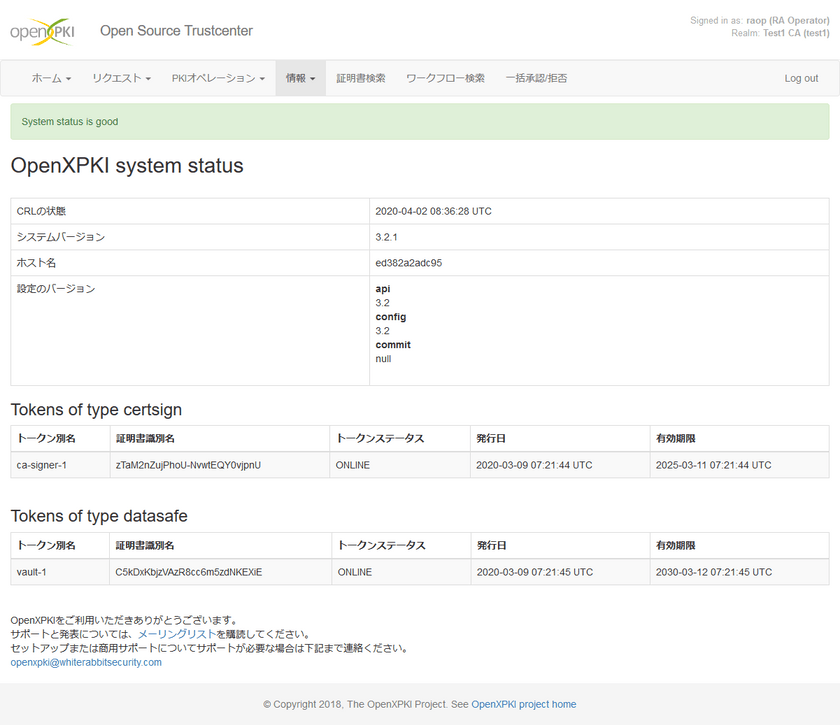Expand the ホーム navigation dropdown
Viewport: 840px width, 725px height.
tap(49, 78)
